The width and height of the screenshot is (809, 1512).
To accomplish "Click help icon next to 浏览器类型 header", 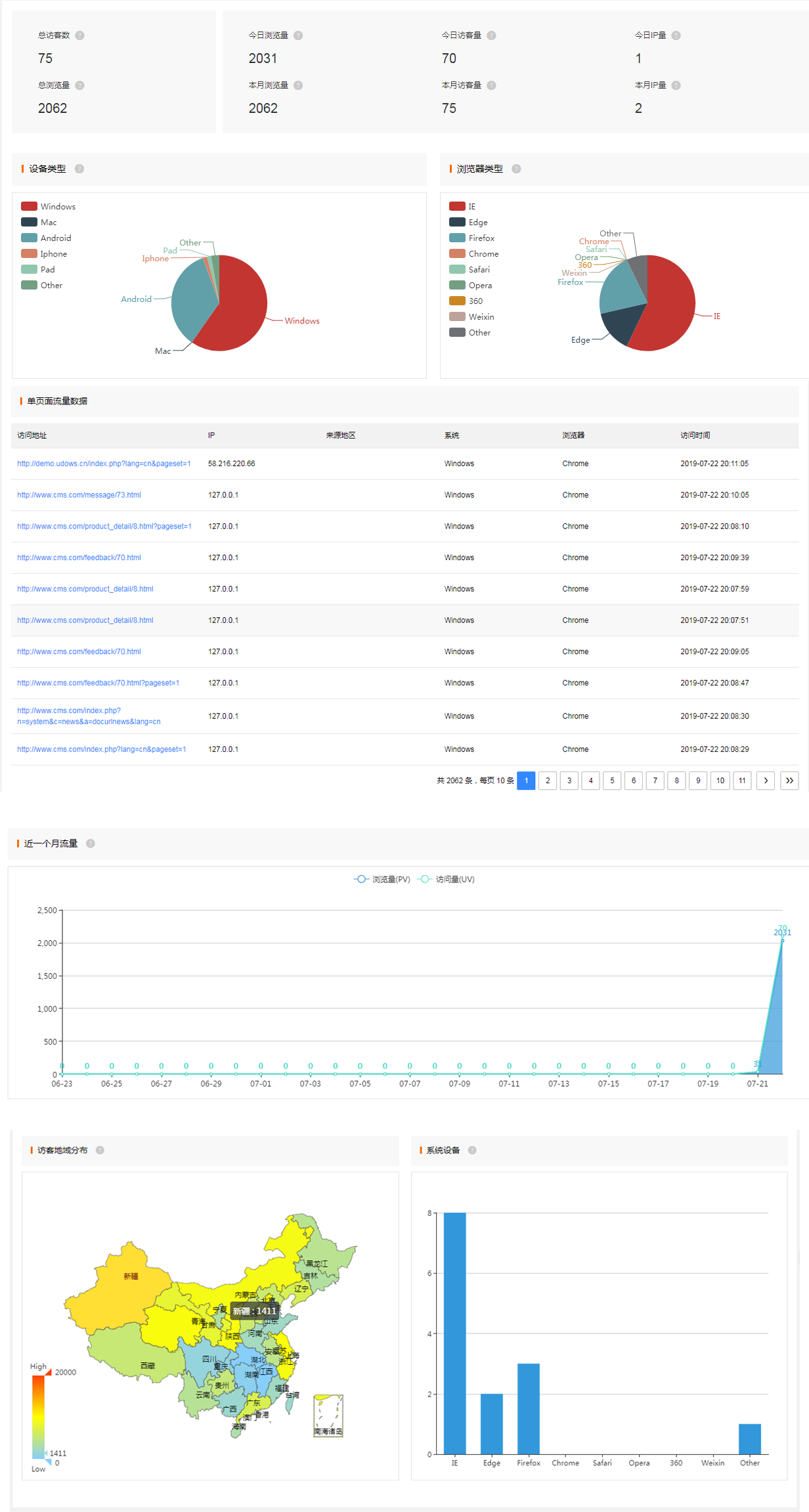I will 516,169.
